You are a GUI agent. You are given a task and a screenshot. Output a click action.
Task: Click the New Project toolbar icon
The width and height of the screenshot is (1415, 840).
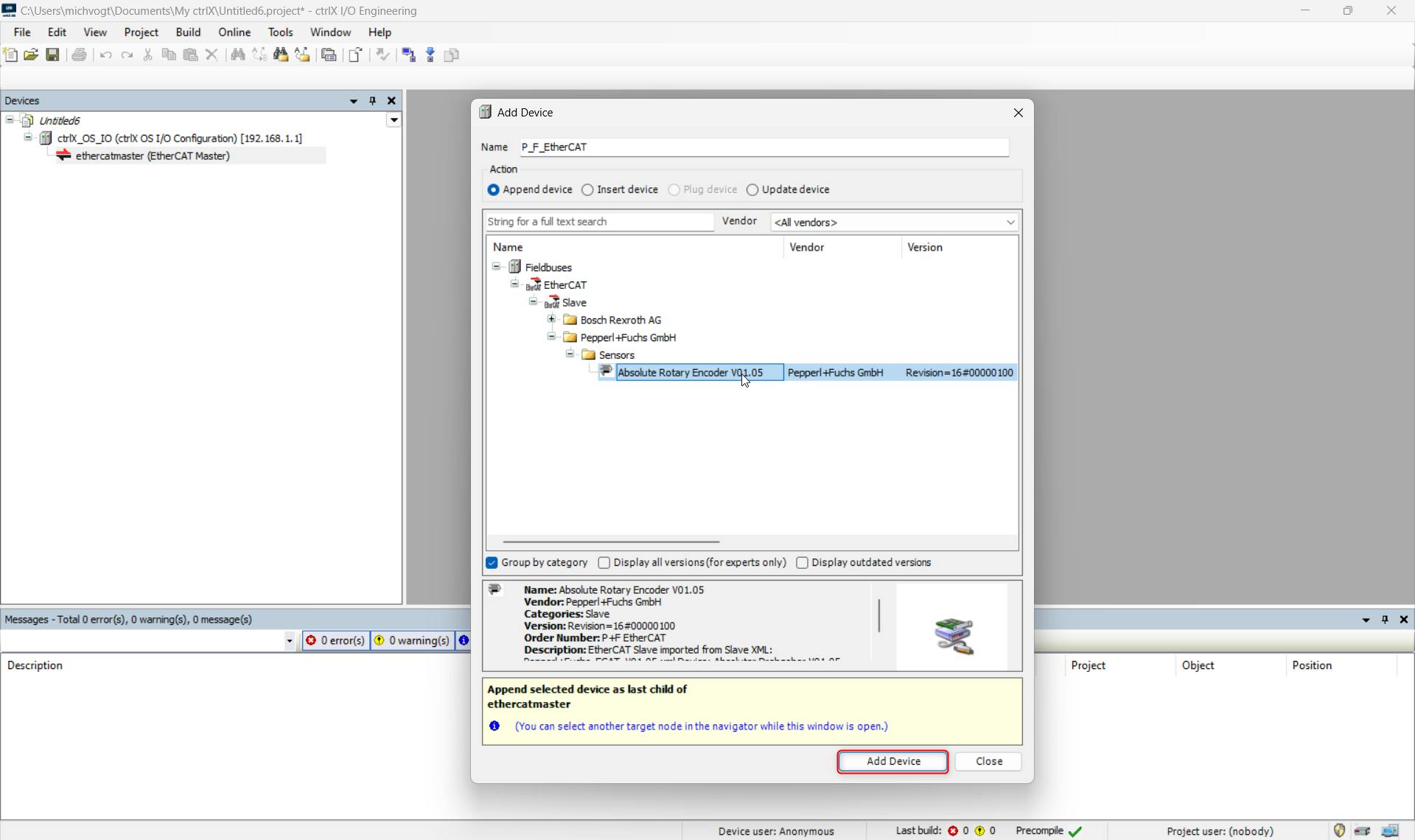[x=10, y=55]
